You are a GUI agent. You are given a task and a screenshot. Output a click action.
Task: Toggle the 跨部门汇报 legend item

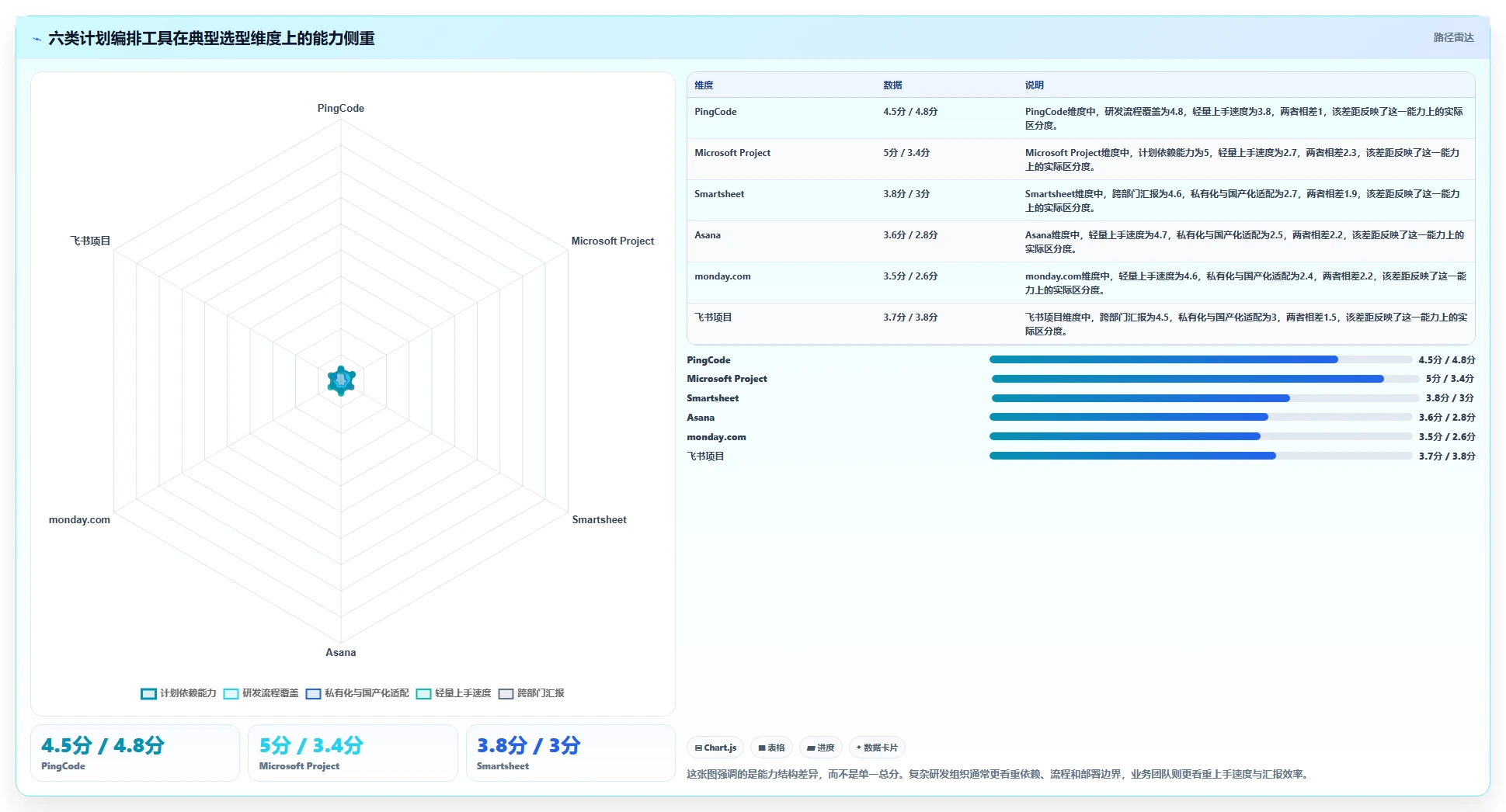coord(531,693)
